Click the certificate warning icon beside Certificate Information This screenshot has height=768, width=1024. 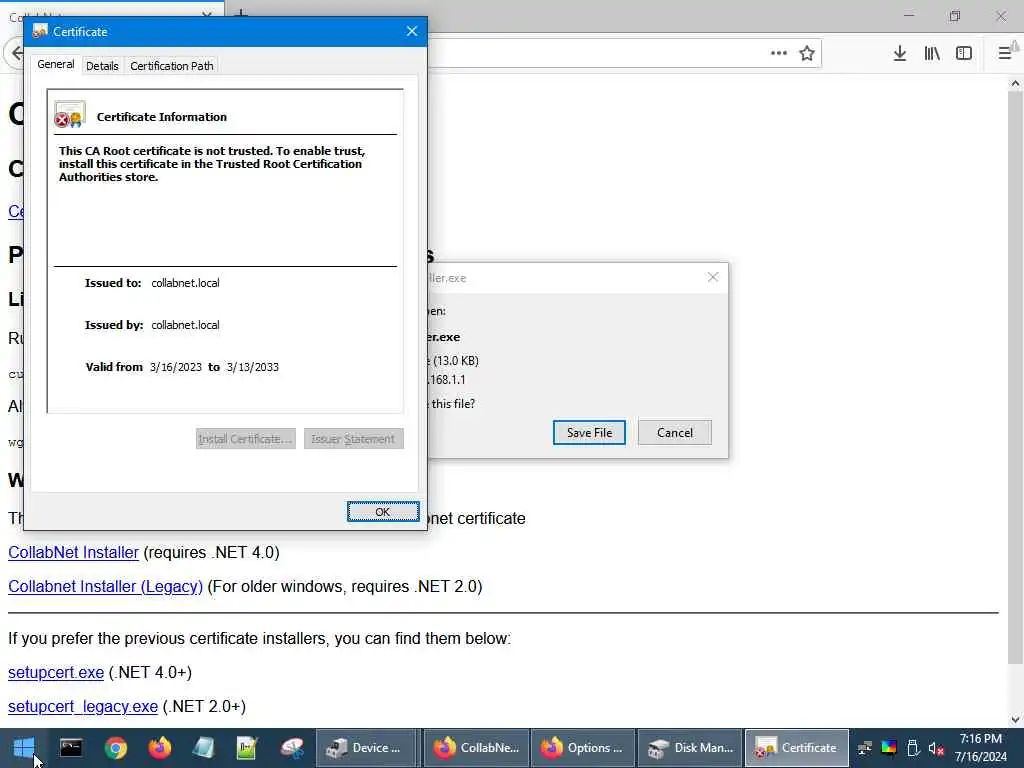click(x=70, y=114)
